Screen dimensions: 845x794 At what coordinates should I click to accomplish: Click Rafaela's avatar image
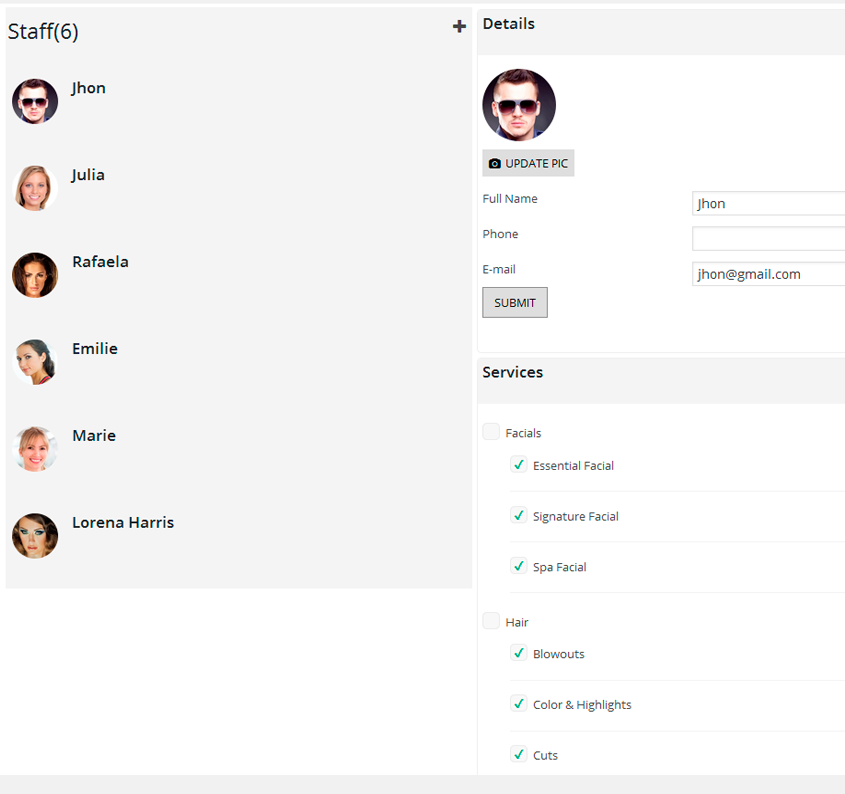[35, 275]
